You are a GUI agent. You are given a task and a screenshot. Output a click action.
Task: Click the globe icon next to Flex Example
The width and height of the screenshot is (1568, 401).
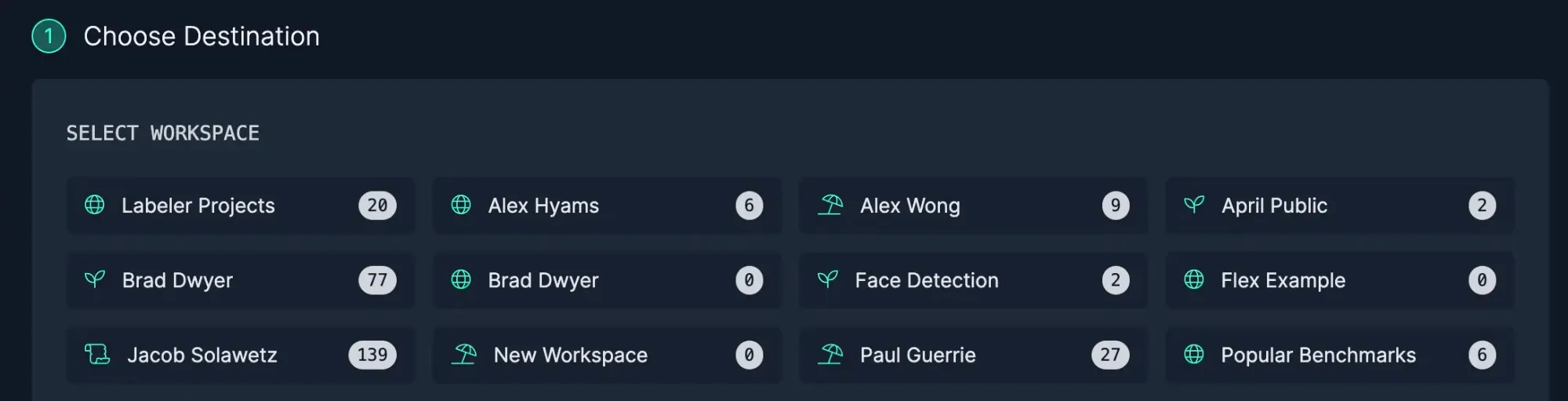click(1194, 279)
